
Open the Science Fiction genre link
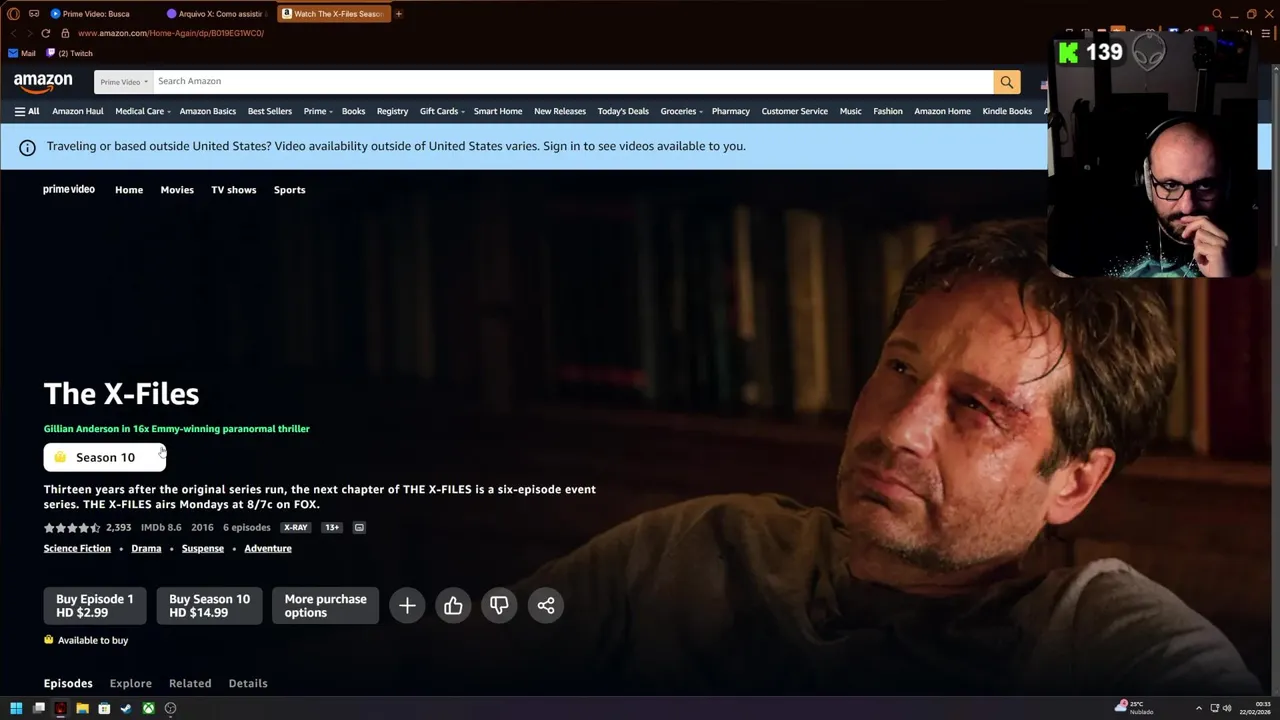click(x=77, y=548)
